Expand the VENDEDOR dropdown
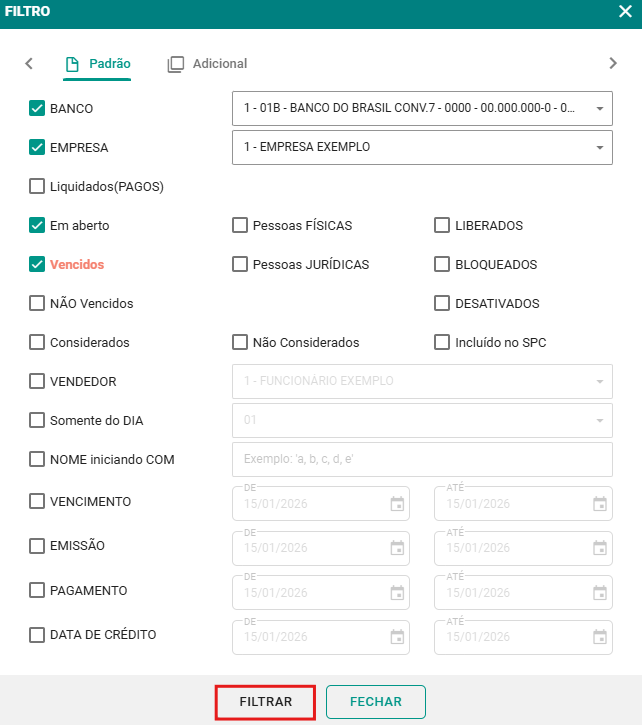Viewport: 642px width, 725px height. pyautogui.click(x=599, y=381)
